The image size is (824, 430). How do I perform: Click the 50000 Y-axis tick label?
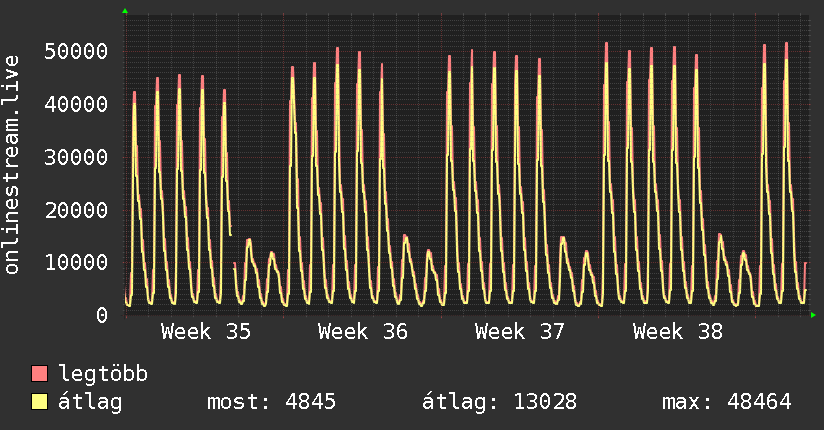(76, 52)
